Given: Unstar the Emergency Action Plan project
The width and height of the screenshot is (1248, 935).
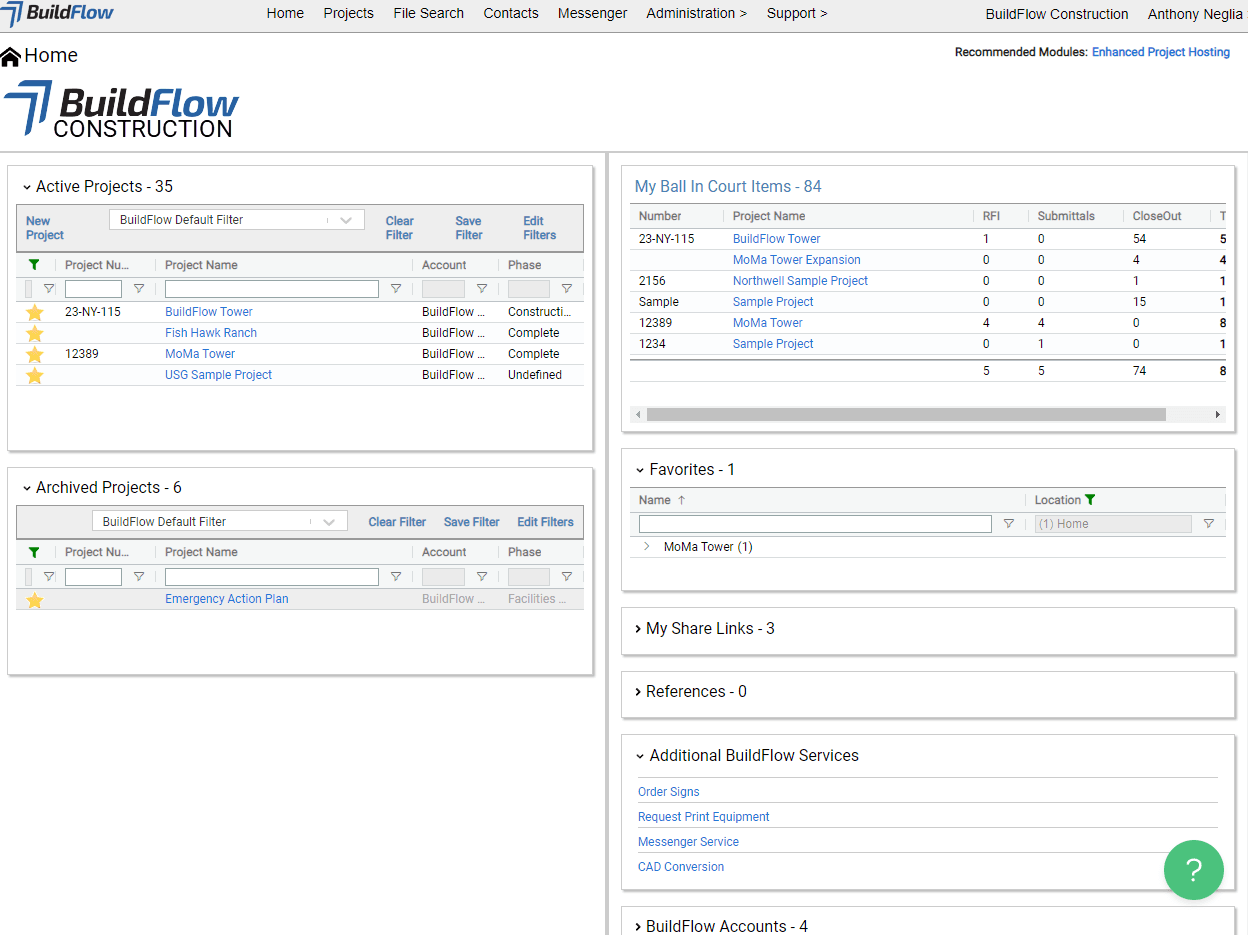Looking at the screenshot, I should [x=35, y=598].
